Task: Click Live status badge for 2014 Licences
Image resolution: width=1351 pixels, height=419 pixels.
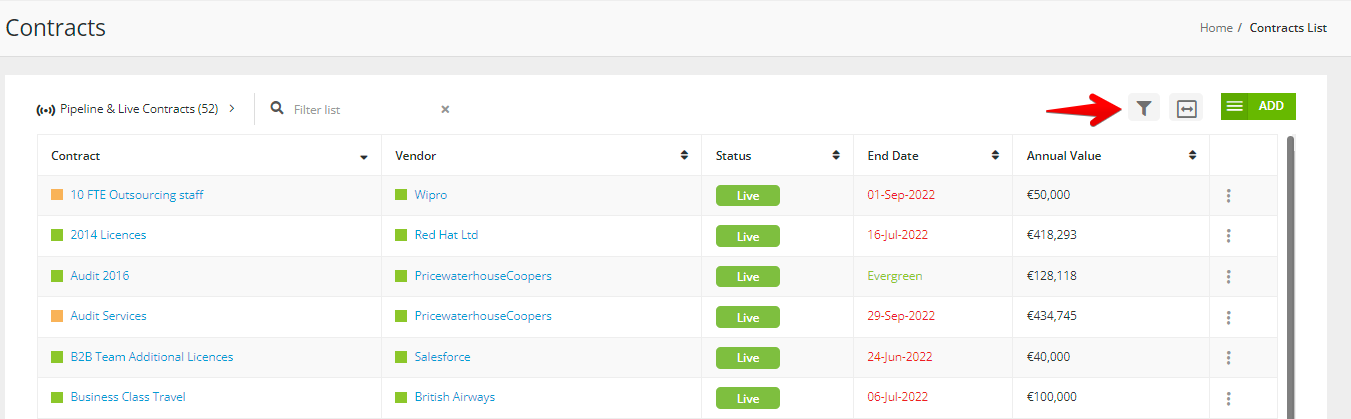Action: 748,236
